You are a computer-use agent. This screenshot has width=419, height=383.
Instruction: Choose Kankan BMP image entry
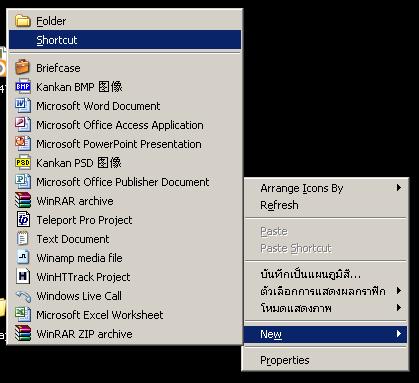pos(125,87)
